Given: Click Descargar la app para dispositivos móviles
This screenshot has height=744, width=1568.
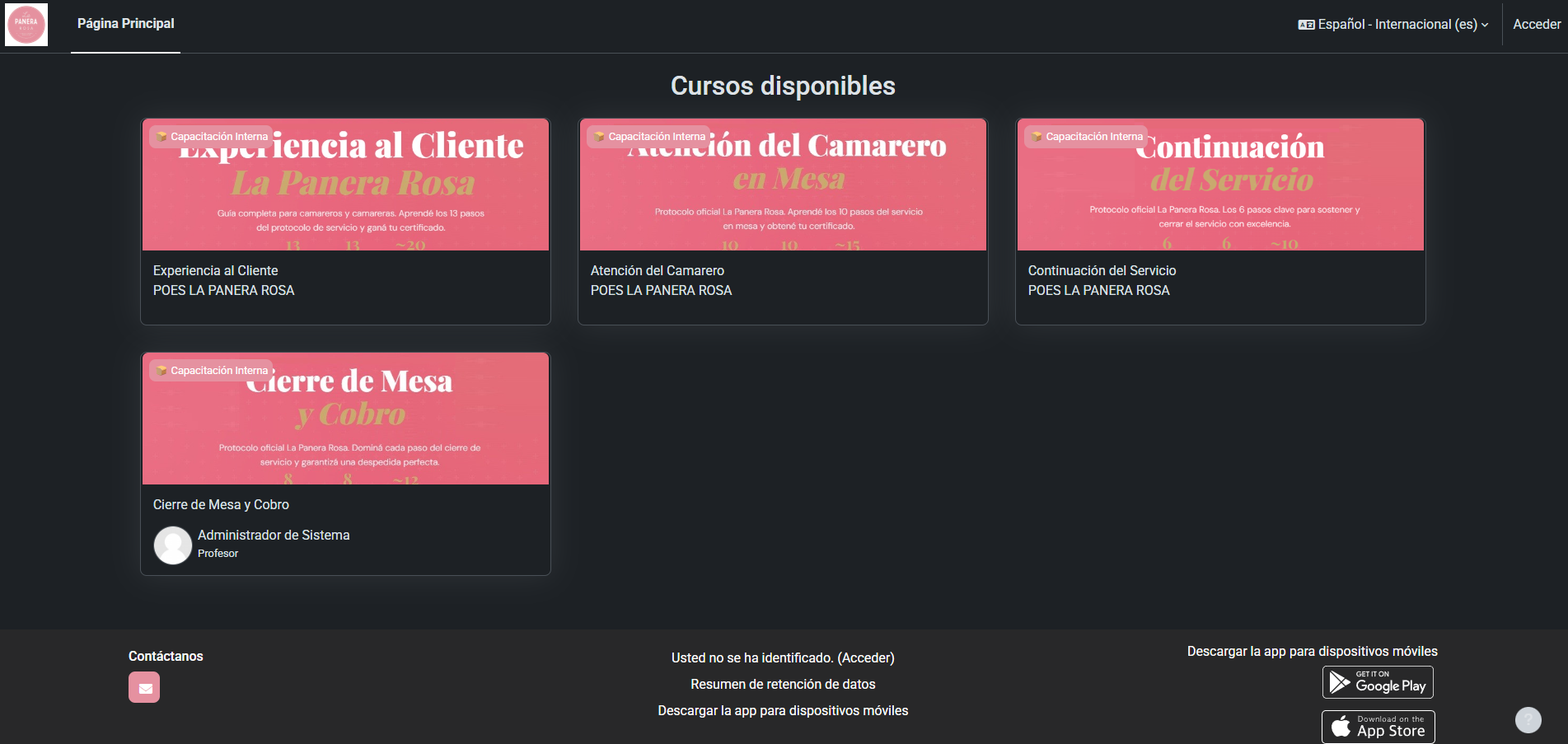Looking at the screenshot, I should [783, 710].
